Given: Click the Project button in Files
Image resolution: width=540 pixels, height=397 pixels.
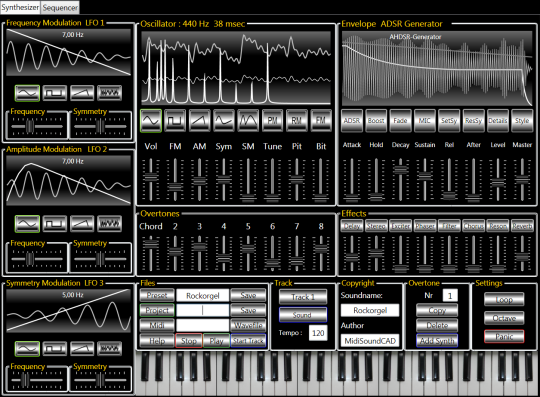Looking at the screenshot, I should (157, 310).
